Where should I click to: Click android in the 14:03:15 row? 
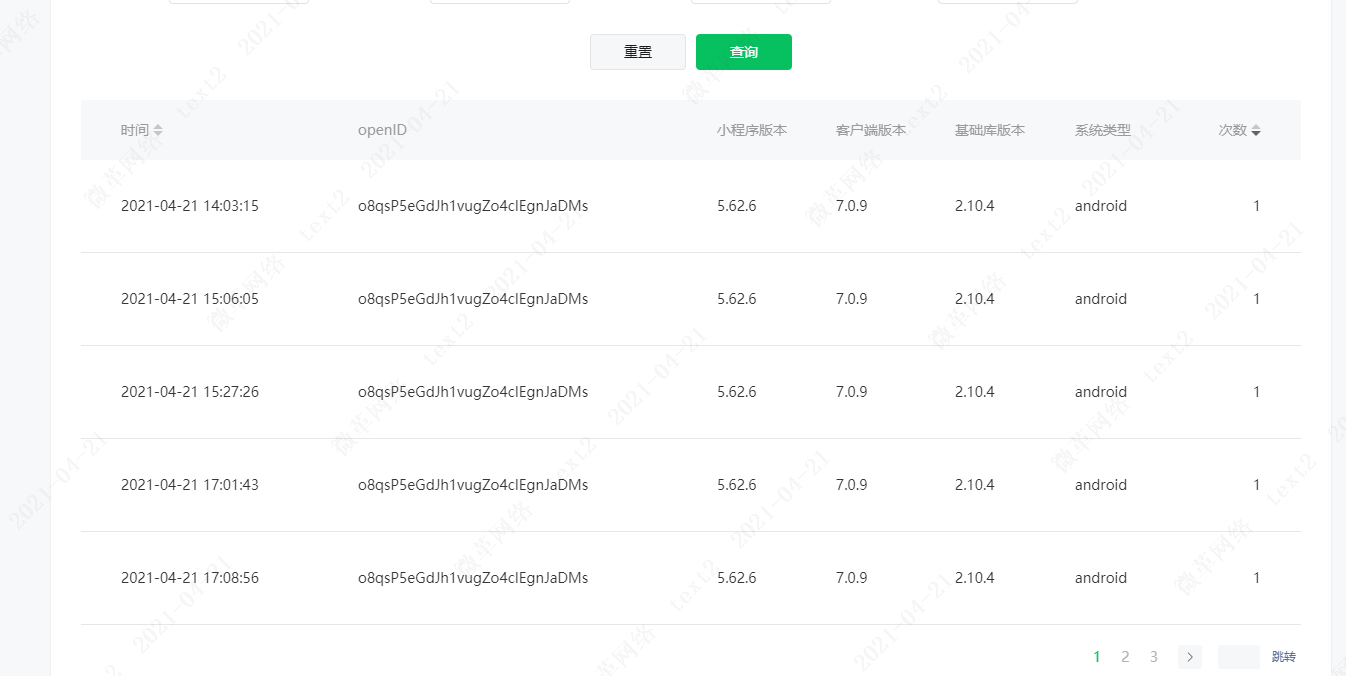[x=1101, y=206]
